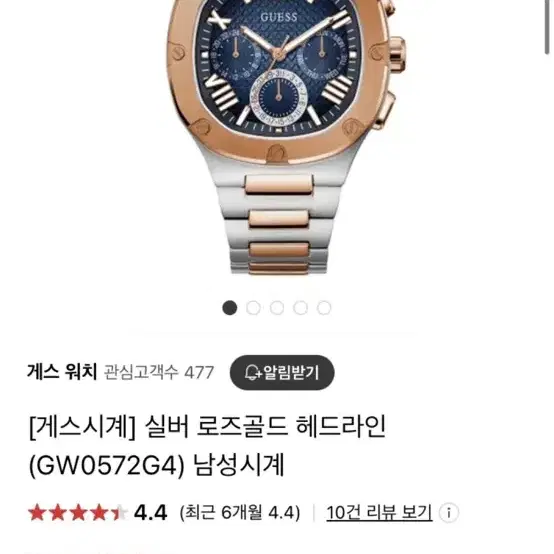Tap the 실버 로즈골드 헤드라인 product title
This screenshot has height=554, width=554.
point(265,427)
